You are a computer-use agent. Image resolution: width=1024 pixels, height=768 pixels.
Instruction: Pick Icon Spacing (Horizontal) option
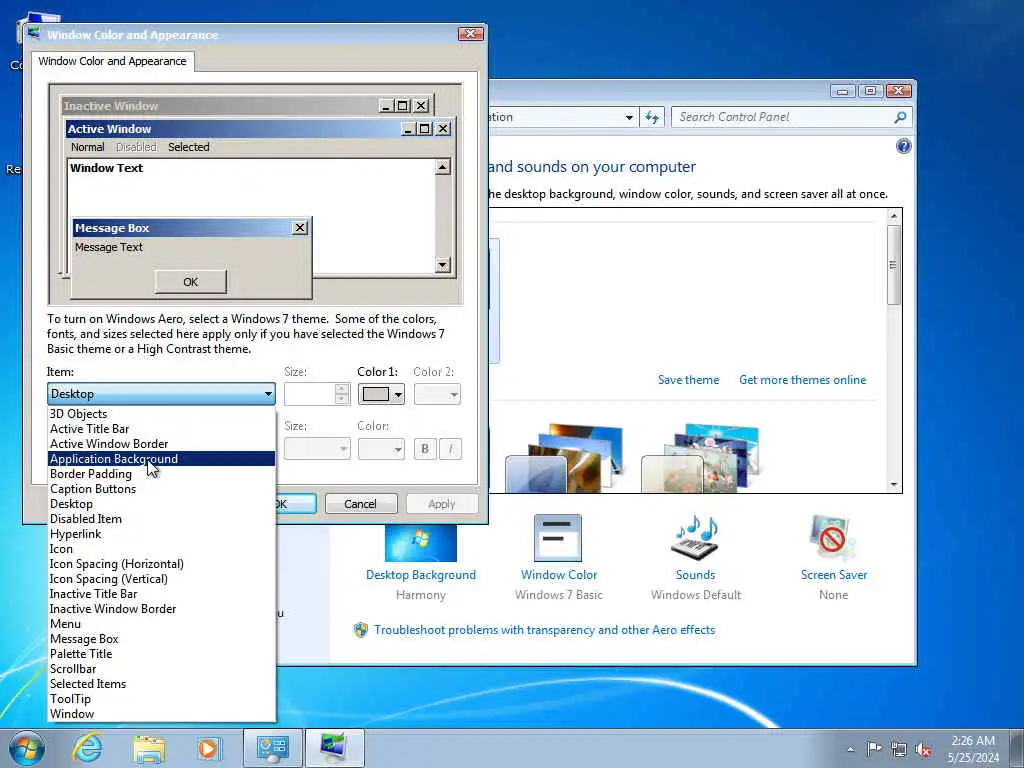tap(161, 564)
